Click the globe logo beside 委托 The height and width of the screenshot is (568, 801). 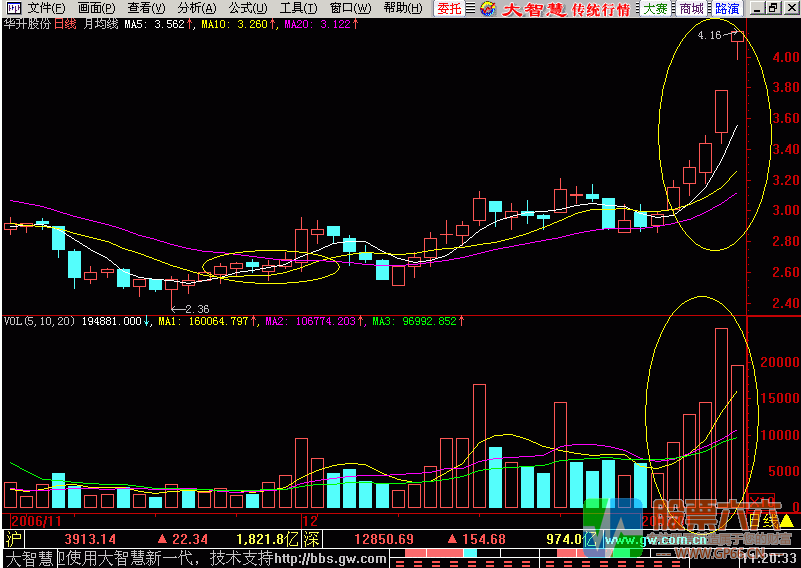tap(486, 9)
